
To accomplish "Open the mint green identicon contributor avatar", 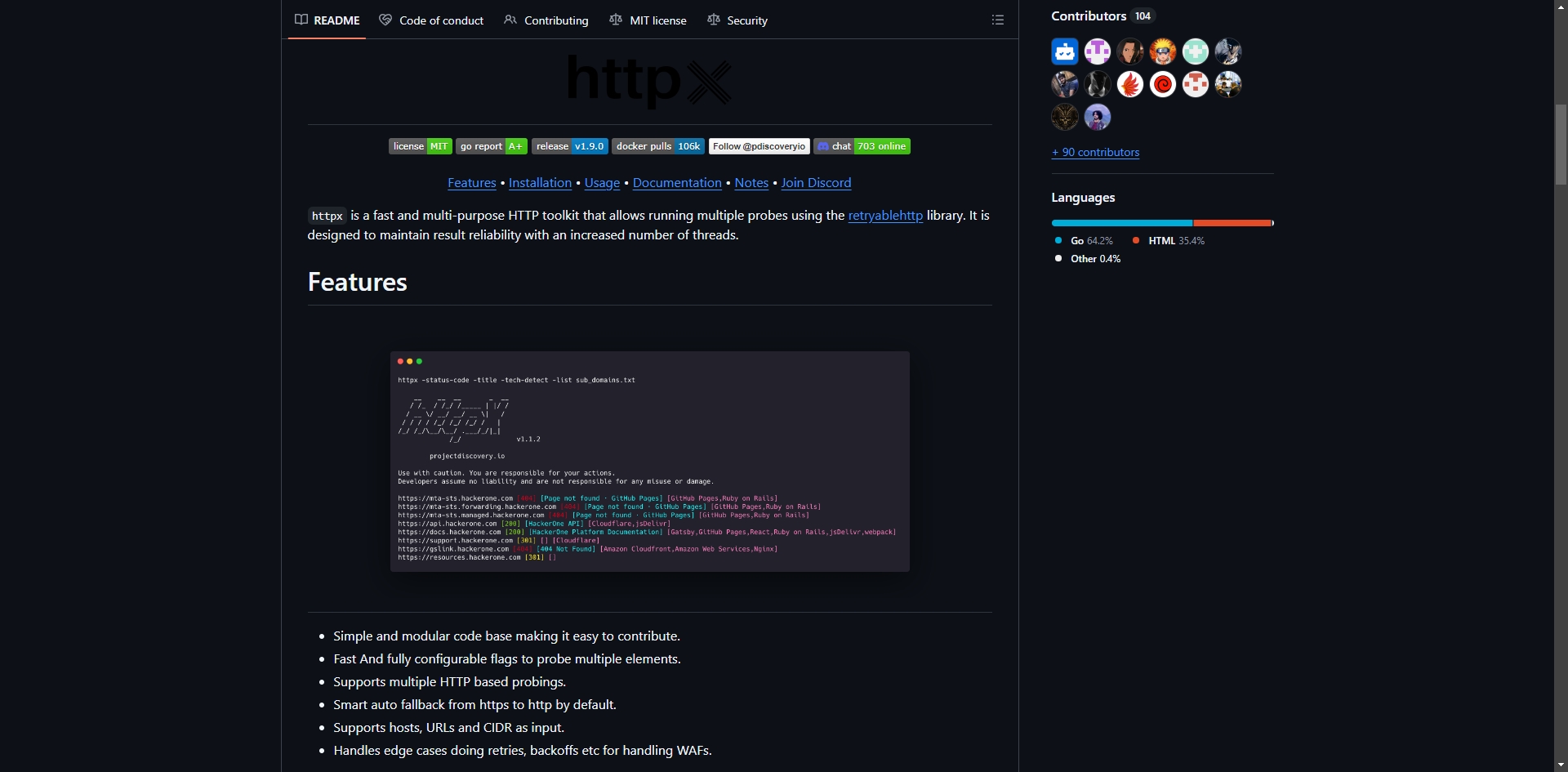I will click(1196, 51).
